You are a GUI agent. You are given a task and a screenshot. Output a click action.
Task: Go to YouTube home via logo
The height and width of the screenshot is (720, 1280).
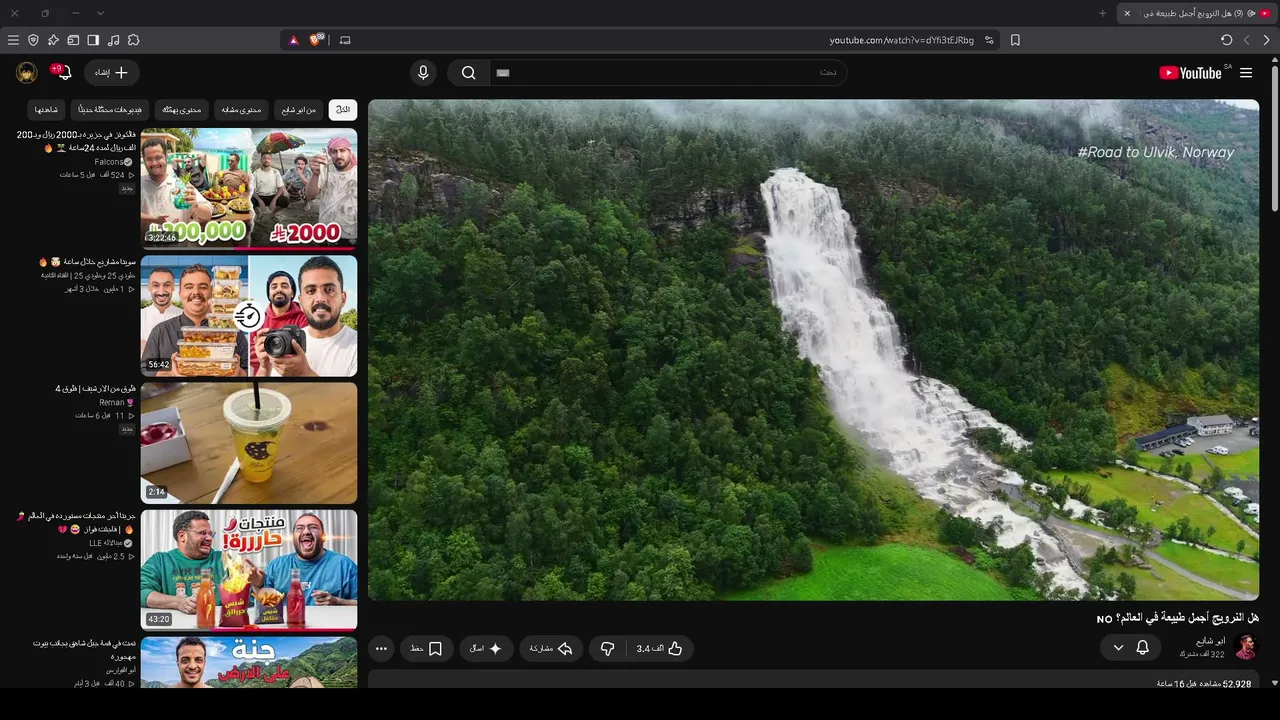click(x=1190, y=73)
